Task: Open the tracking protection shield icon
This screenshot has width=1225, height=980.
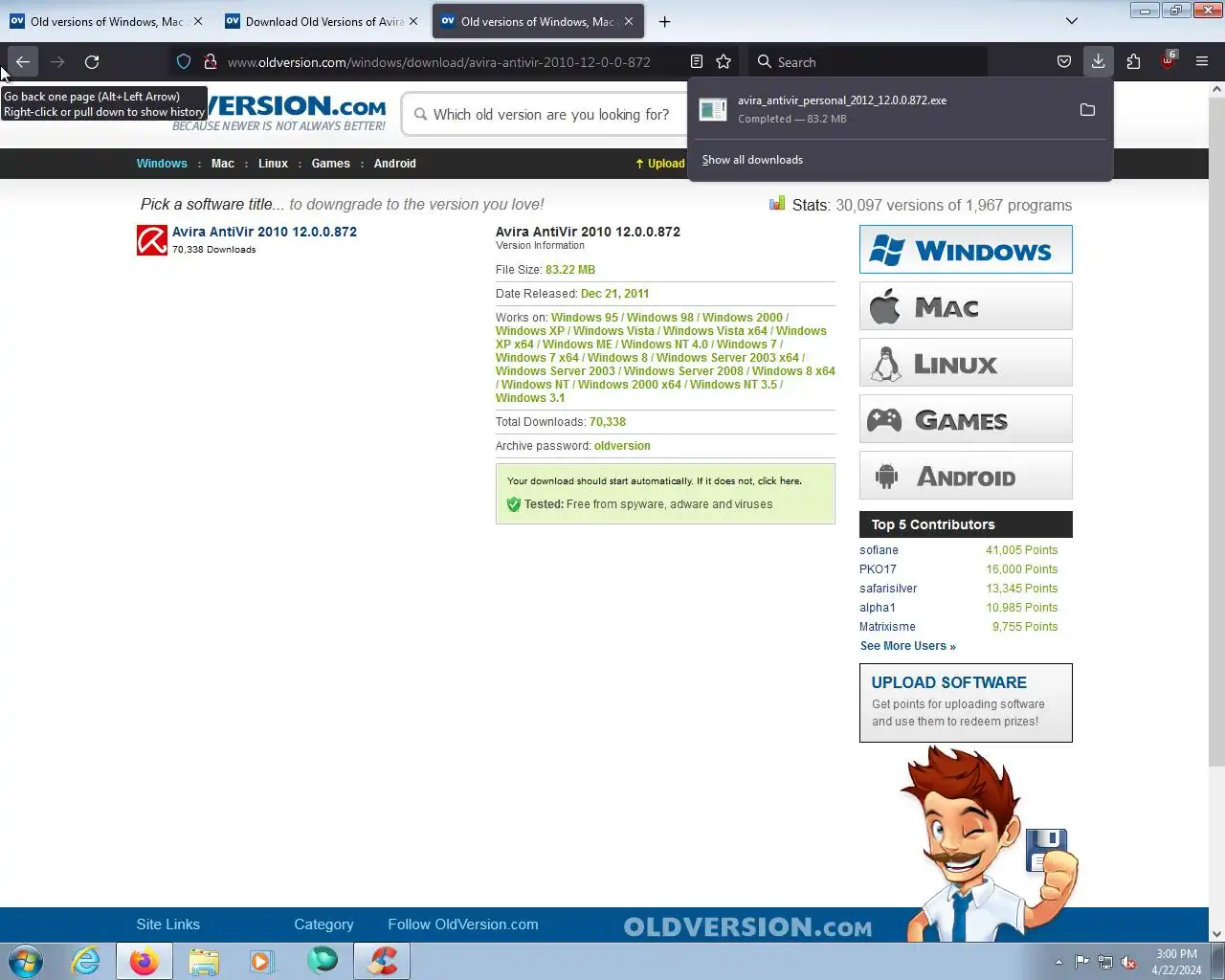Action: click(184, 62)
